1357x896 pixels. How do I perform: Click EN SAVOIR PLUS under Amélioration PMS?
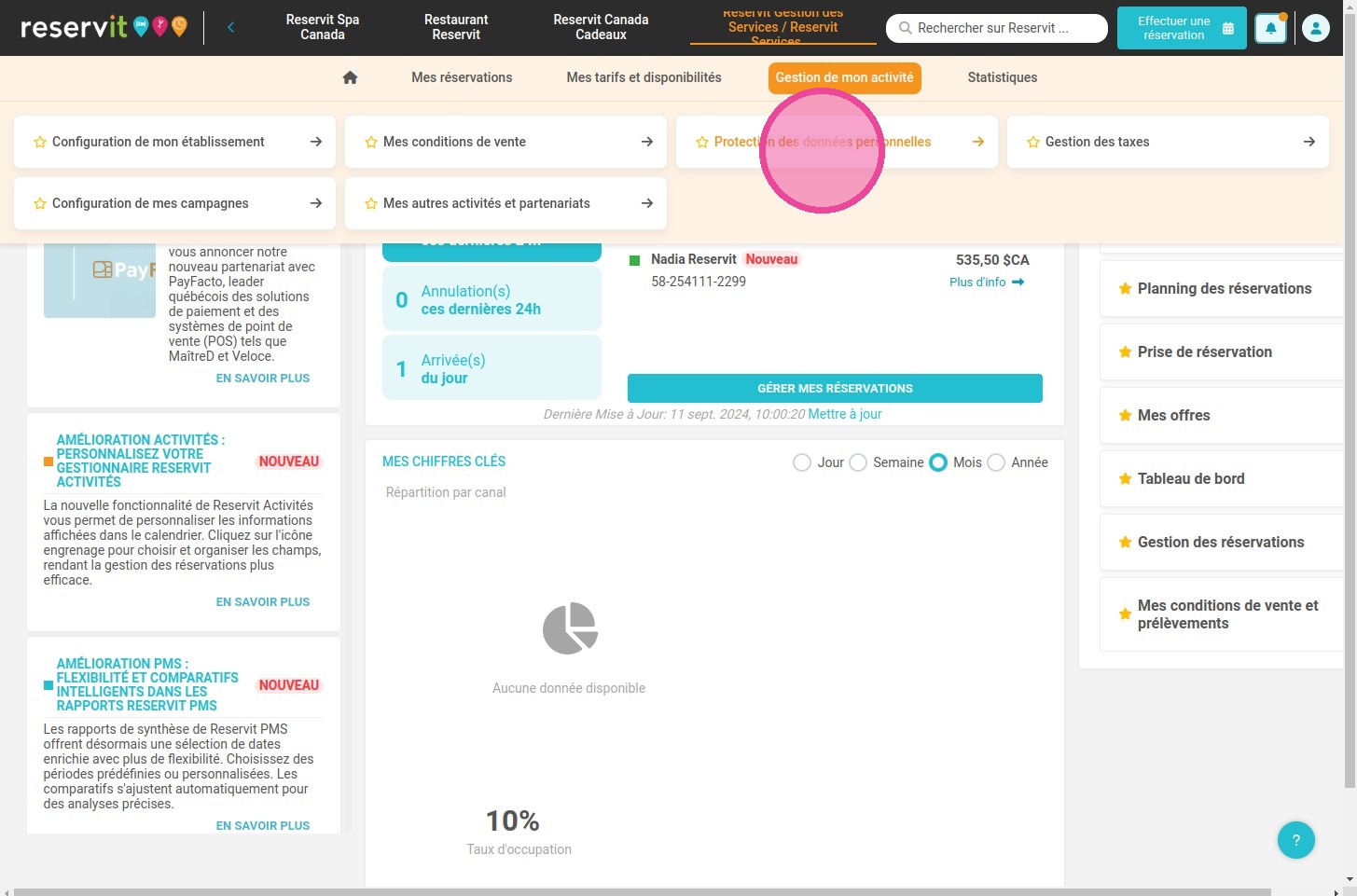tap(263, 826)
